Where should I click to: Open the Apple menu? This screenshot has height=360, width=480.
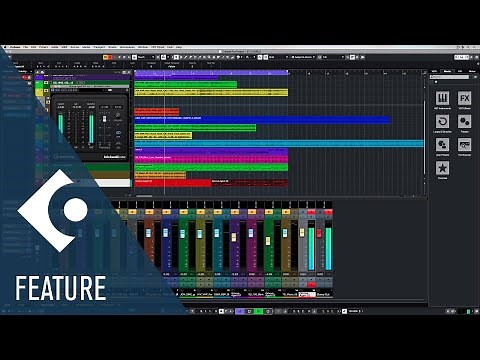pos(5,47)
